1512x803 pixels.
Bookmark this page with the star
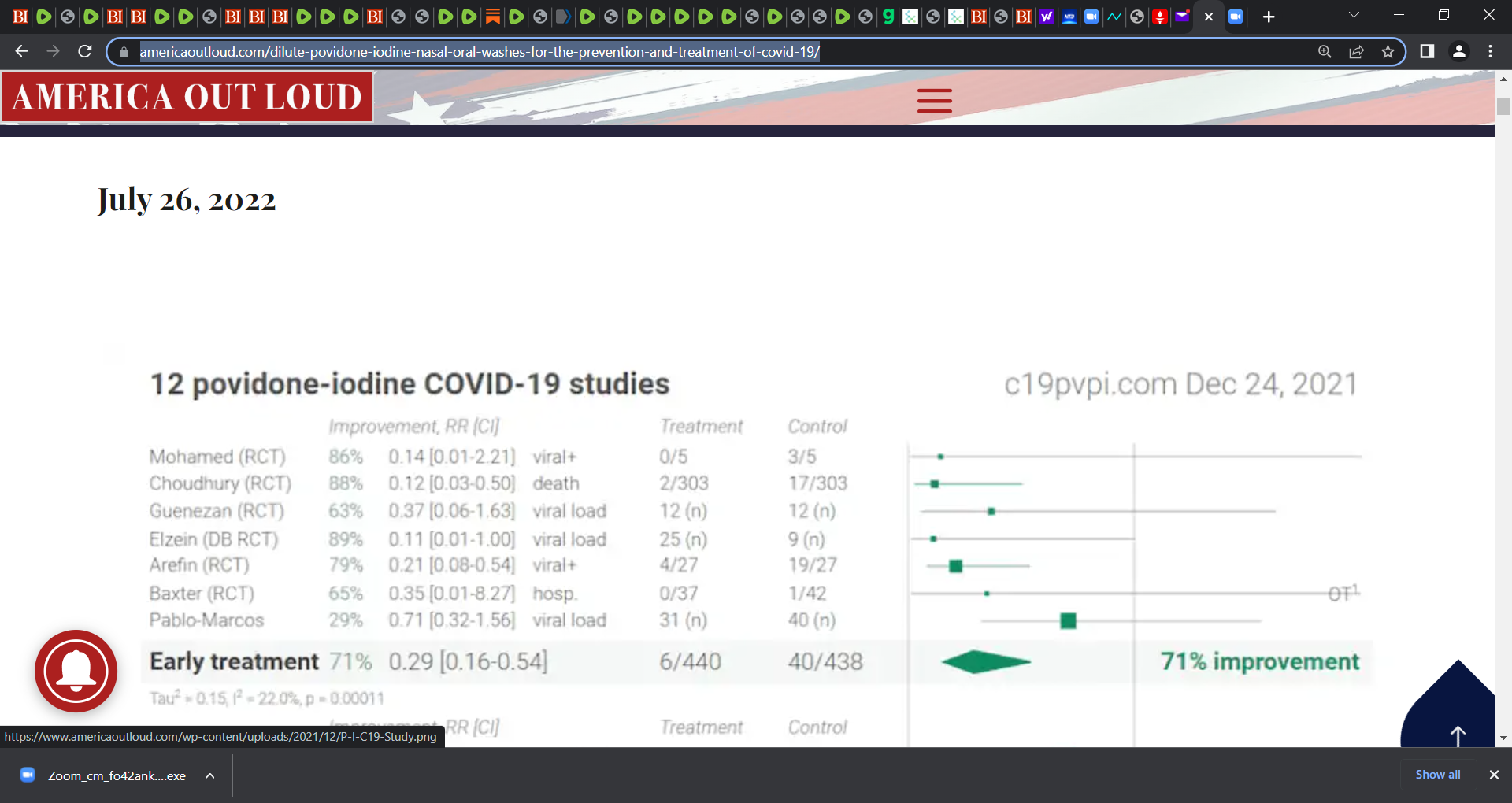1388,51
